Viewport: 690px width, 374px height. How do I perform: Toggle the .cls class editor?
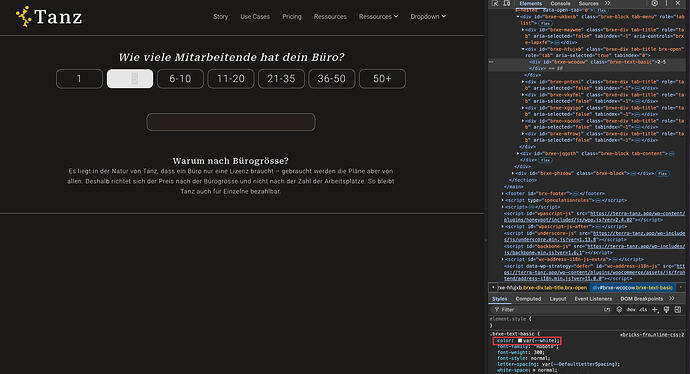[643, 310]
